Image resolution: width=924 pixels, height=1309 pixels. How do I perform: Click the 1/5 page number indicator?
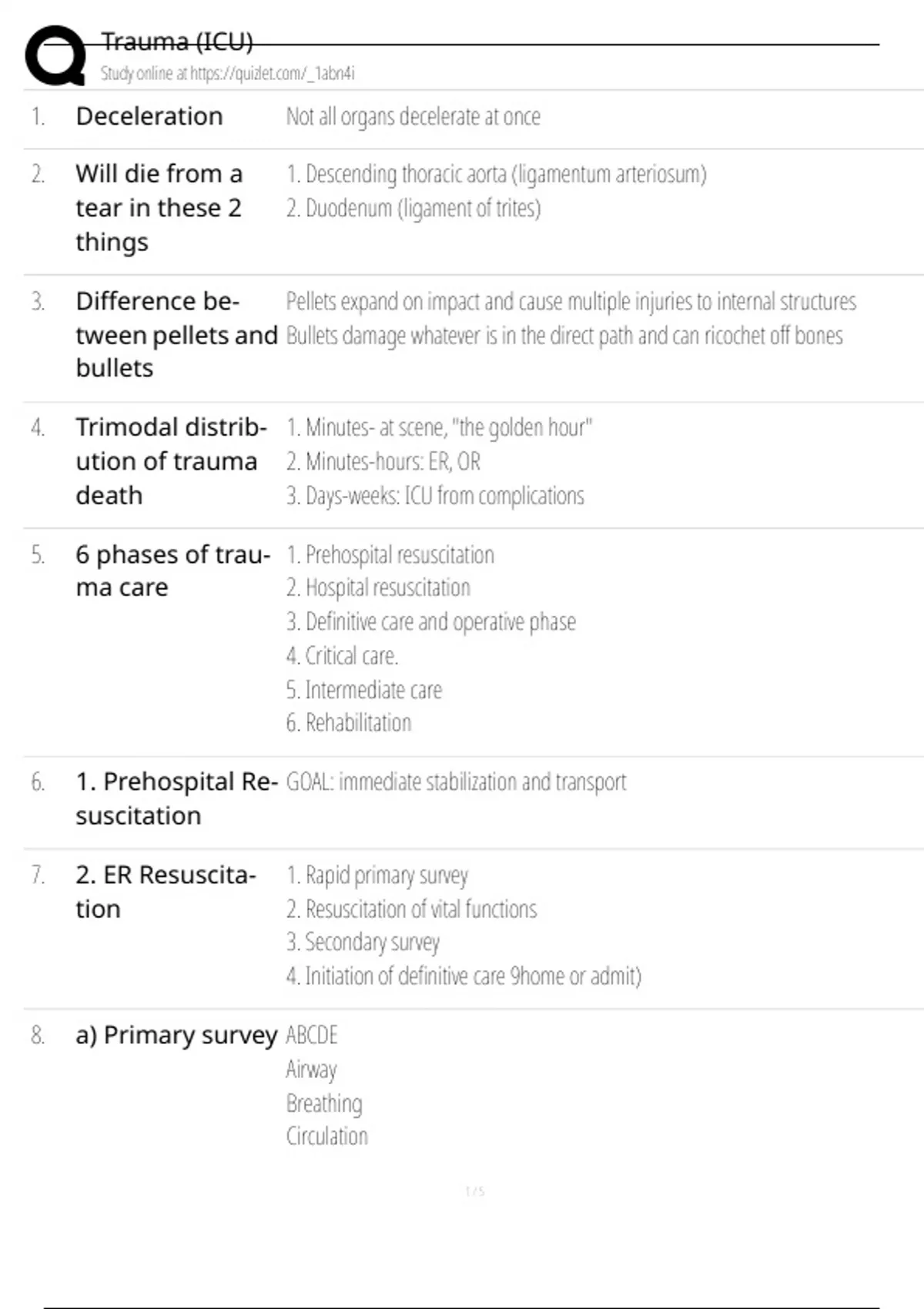[x=474, y=1191]
